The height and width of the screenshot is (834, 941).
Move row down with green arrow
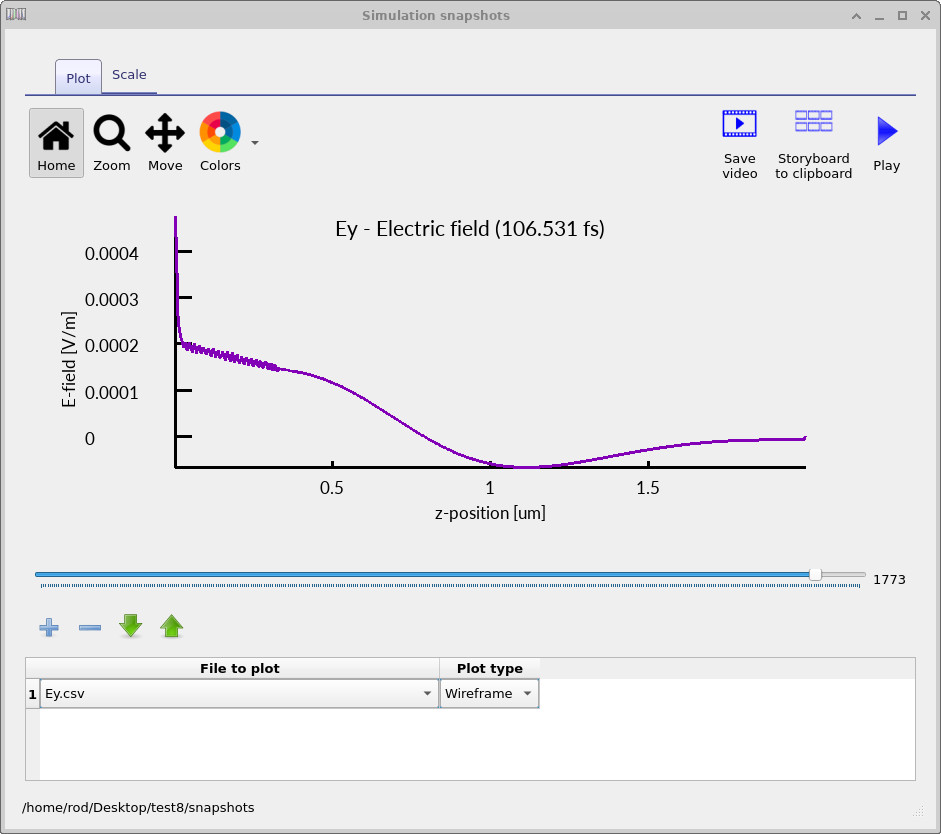131,627
